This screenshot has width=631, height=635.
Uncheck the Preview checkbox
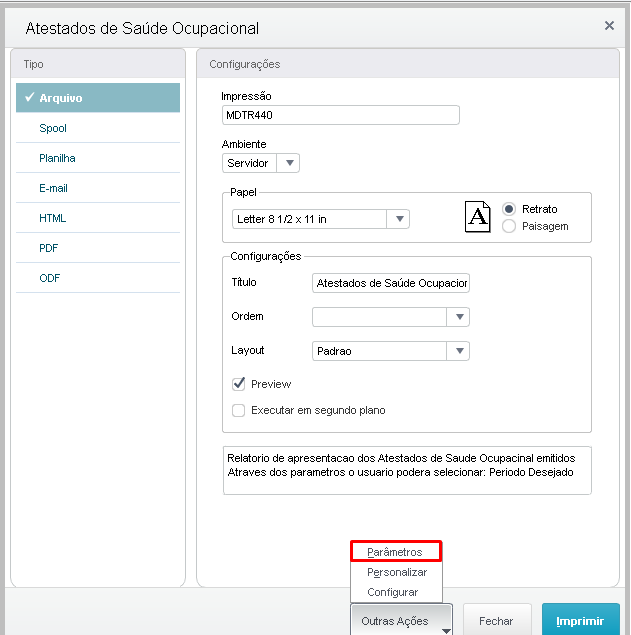click(239, 384)
